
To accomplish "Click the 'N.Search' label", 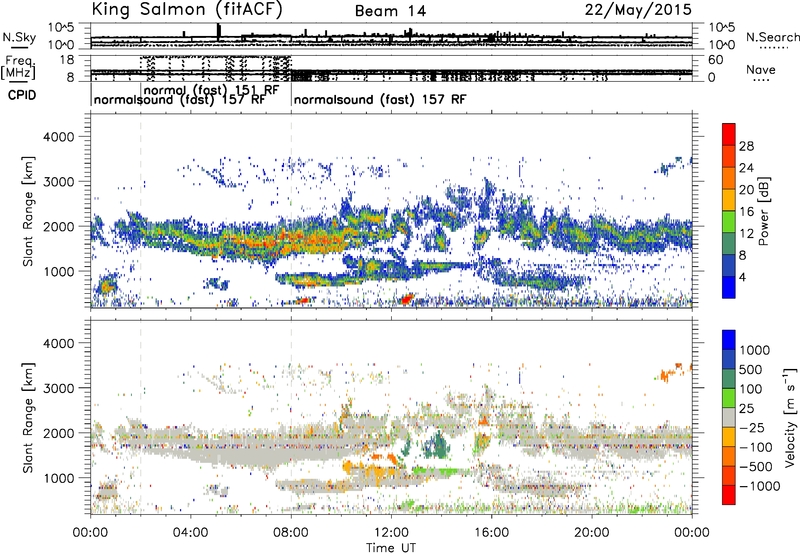I will point(772,37).
